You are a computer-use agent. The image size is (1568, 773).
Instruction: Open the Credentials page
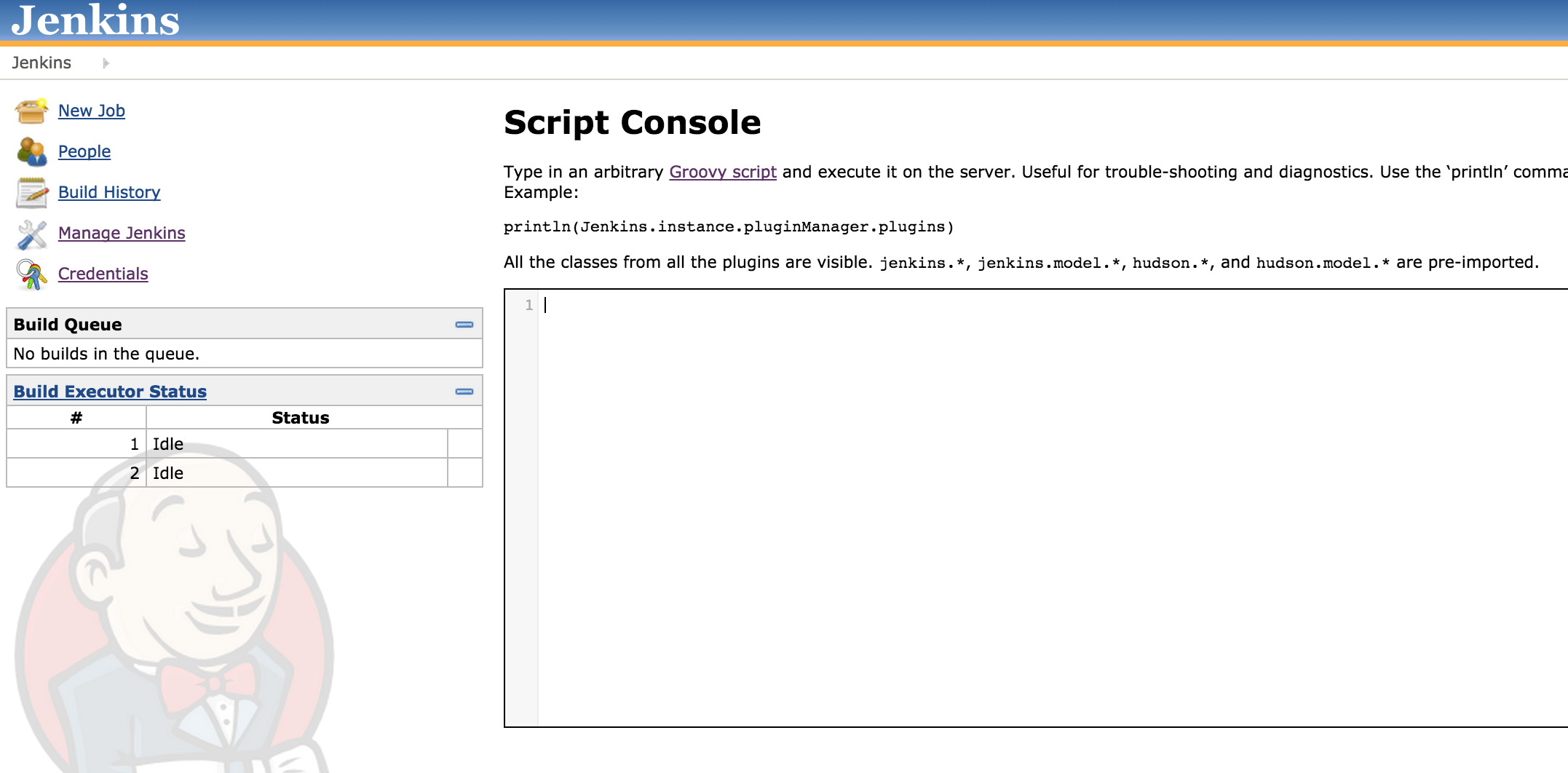(x=103, y=274)
